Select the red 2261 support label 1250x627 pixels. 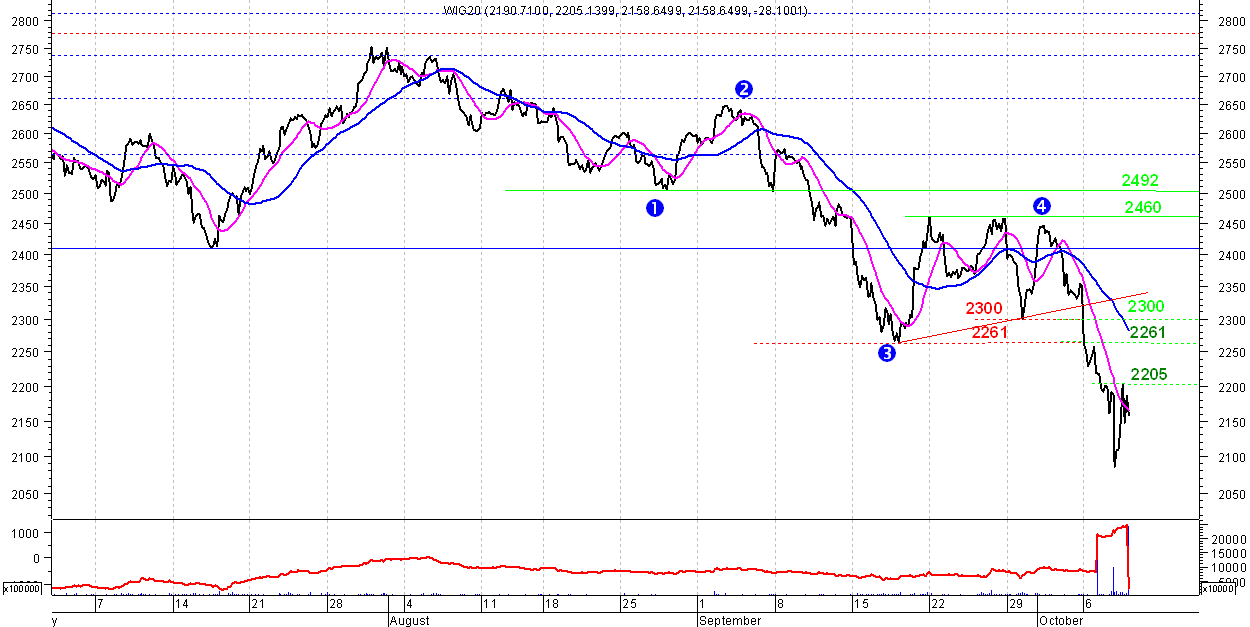tap(990, 332)
